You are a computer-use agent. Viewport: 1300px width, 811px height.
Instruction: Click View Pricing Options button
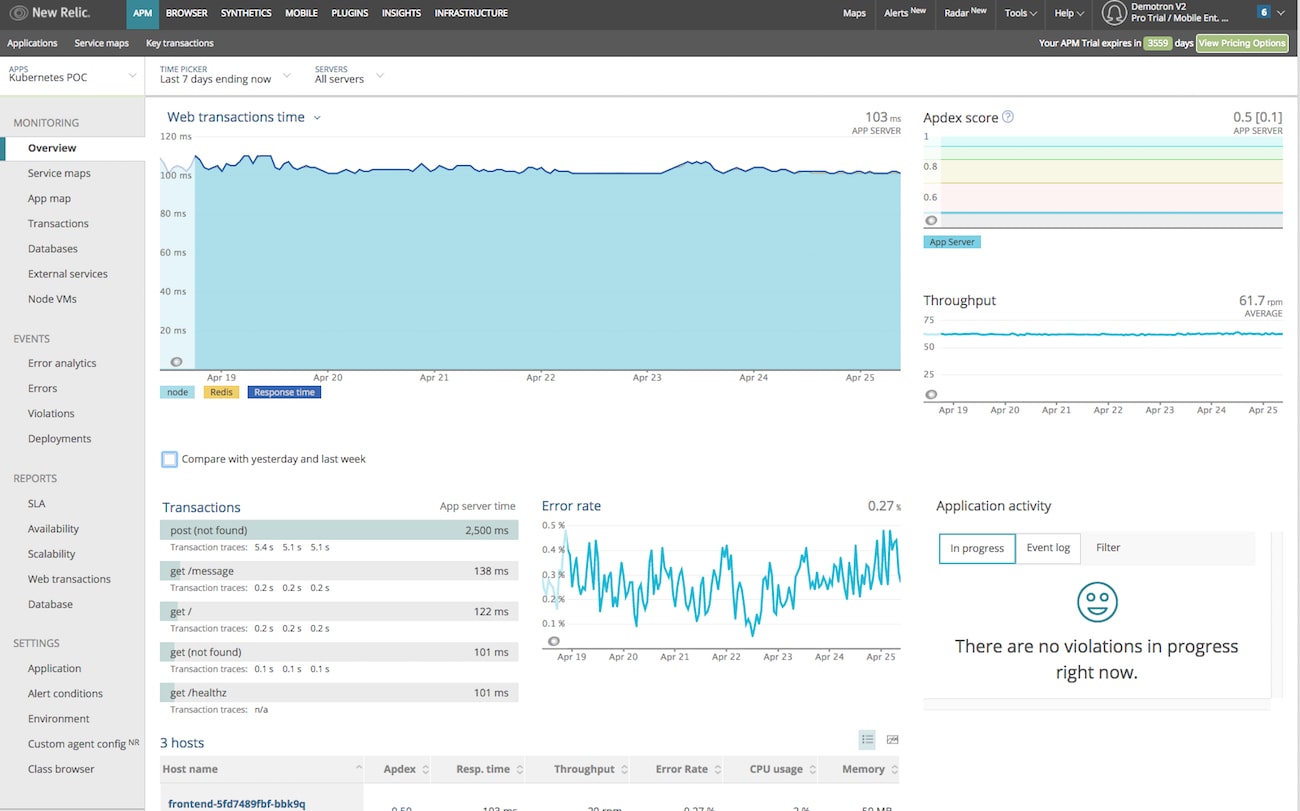1242,43
